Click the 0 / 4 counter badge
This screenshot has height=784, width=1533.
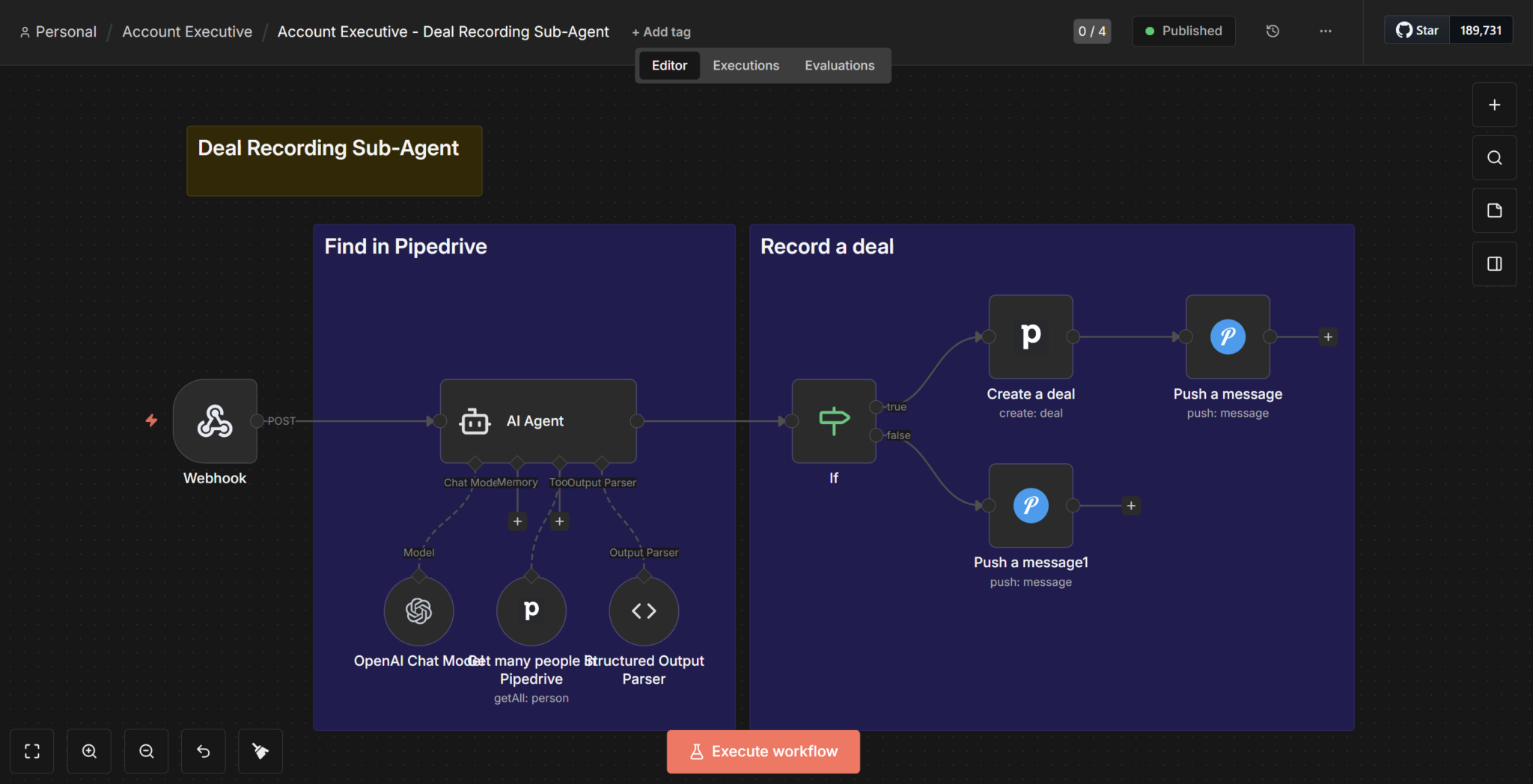pyautogui.click(x=1091, y=31)
